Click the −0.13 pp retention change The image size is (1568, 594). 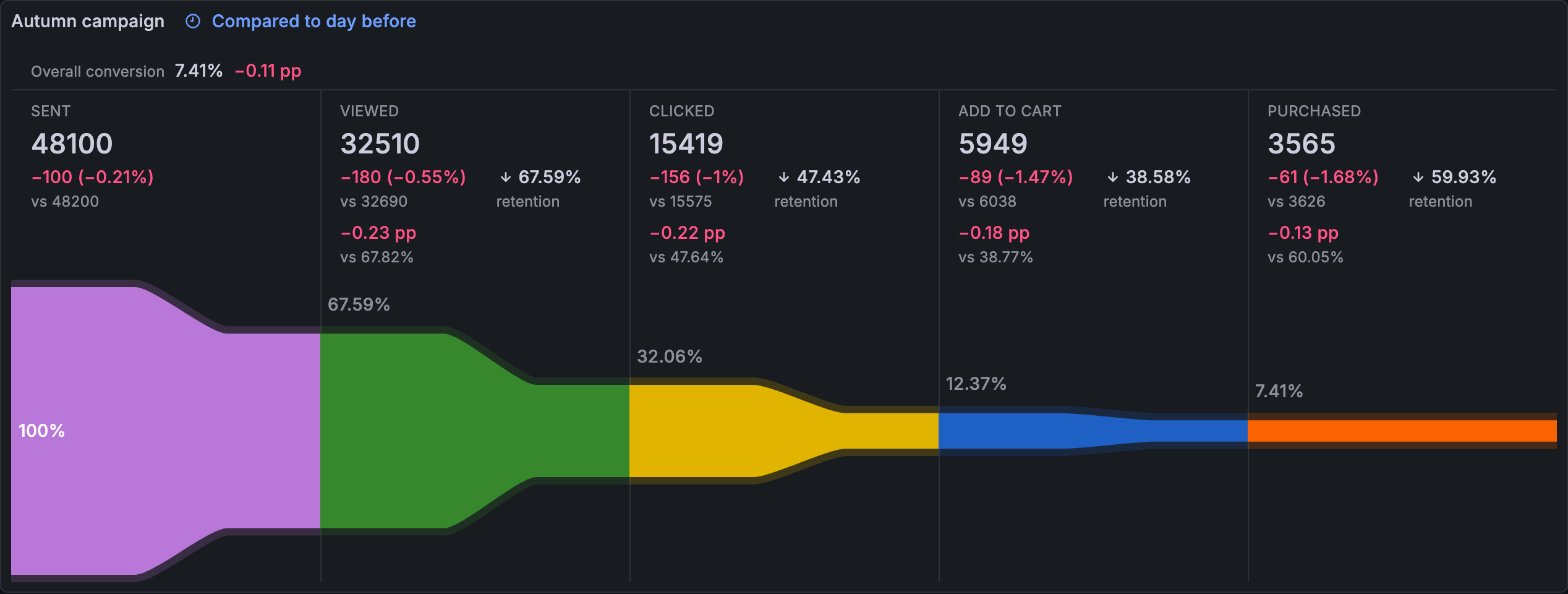click(1303, 233)
